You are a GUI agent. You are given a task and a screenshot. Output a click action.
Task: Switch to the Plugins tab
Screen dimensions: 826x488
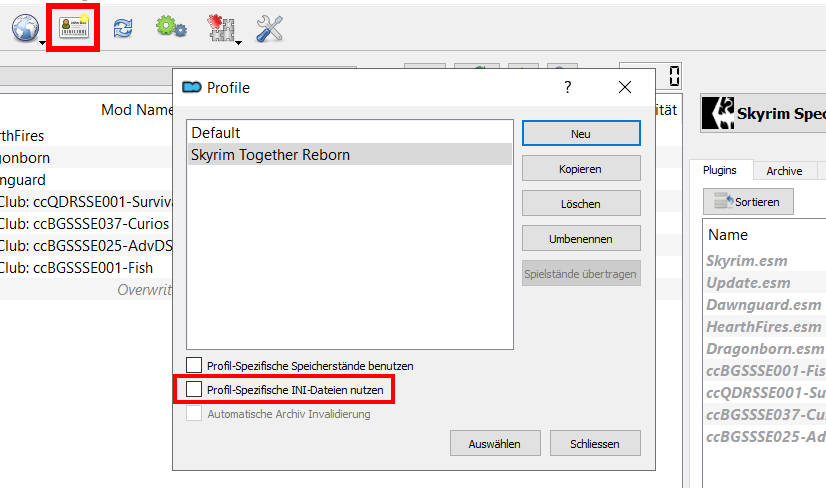click(x=720, y=170)
